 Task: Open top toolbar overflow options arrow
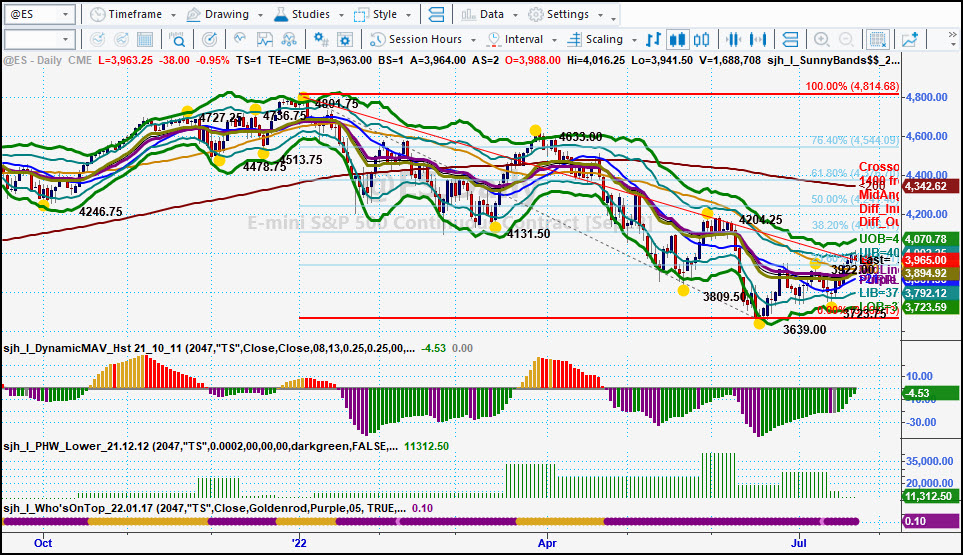pos(614,18)
